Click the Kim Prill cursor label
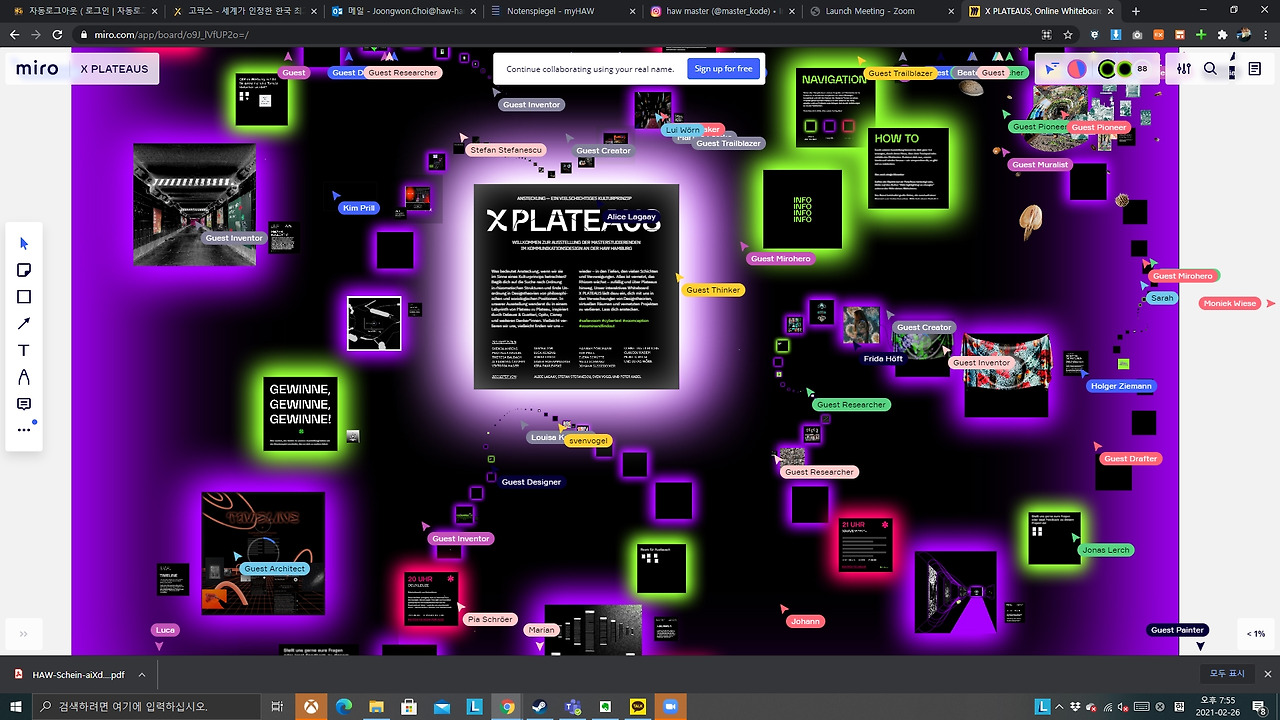 click(x=358, y=208)
